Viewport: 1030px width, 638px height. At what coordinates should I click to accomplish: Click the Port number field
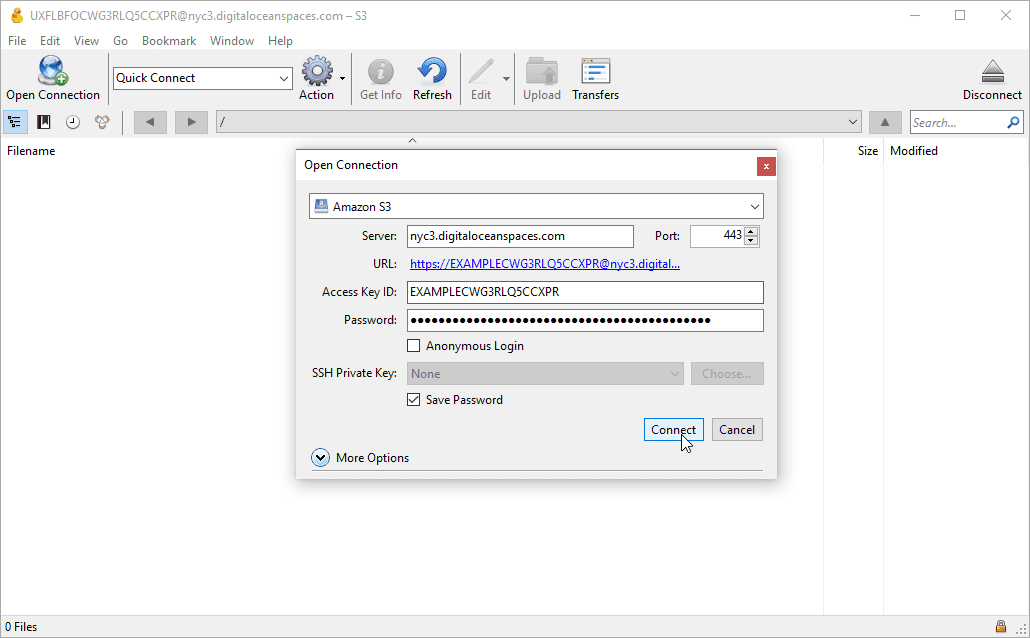pos(717,236)
